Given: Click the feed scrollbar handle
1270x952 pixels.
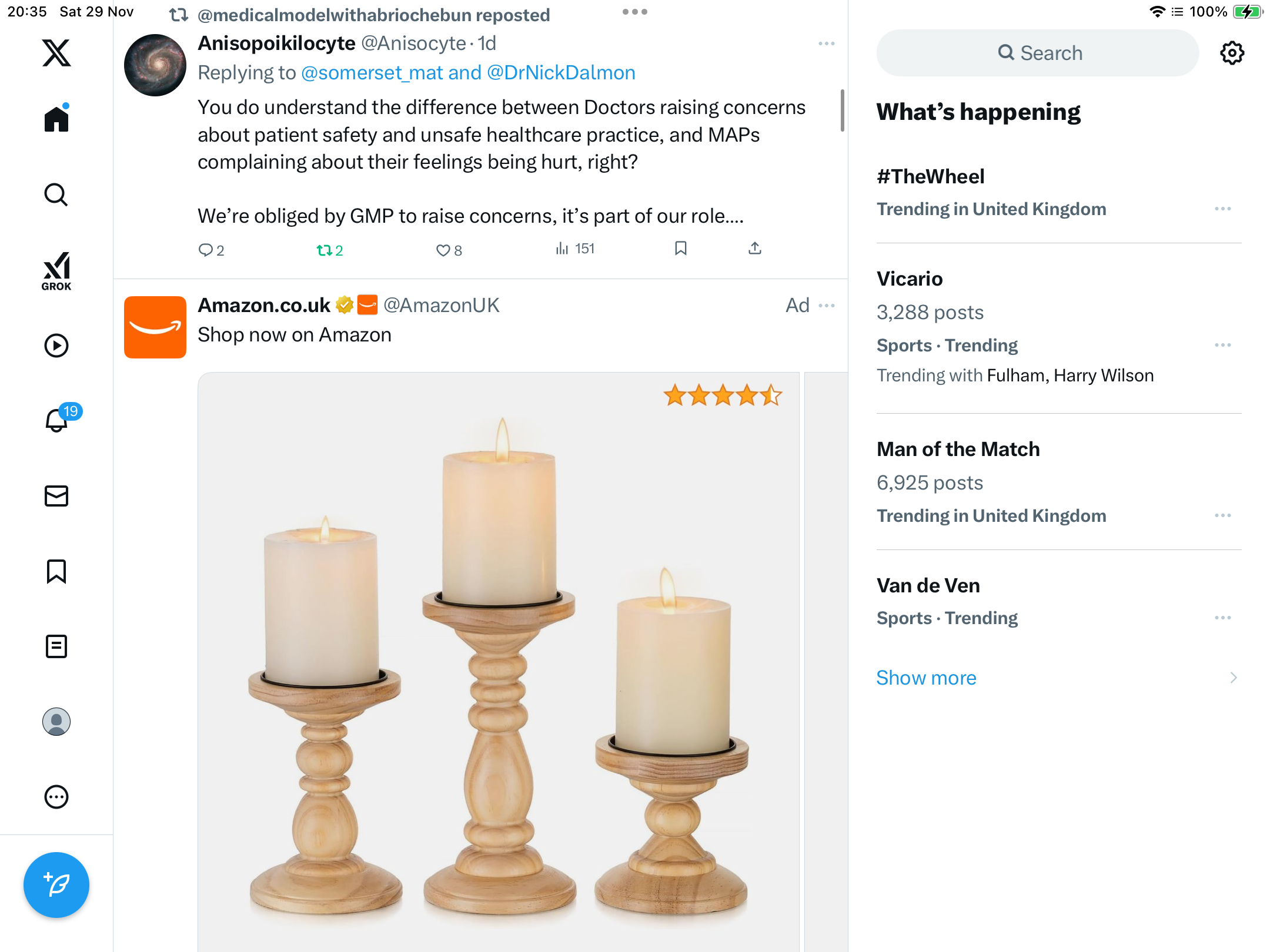Looking at the screenshot, I should (842, 110).
